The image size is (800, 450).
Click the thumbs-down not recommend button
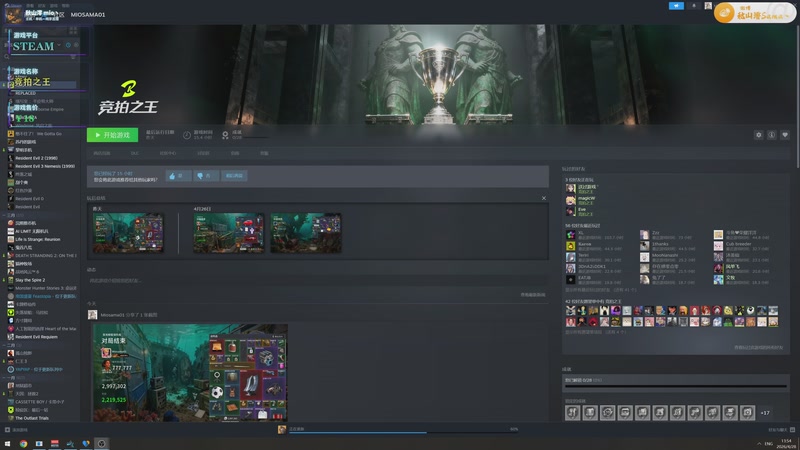pos(206,176)
